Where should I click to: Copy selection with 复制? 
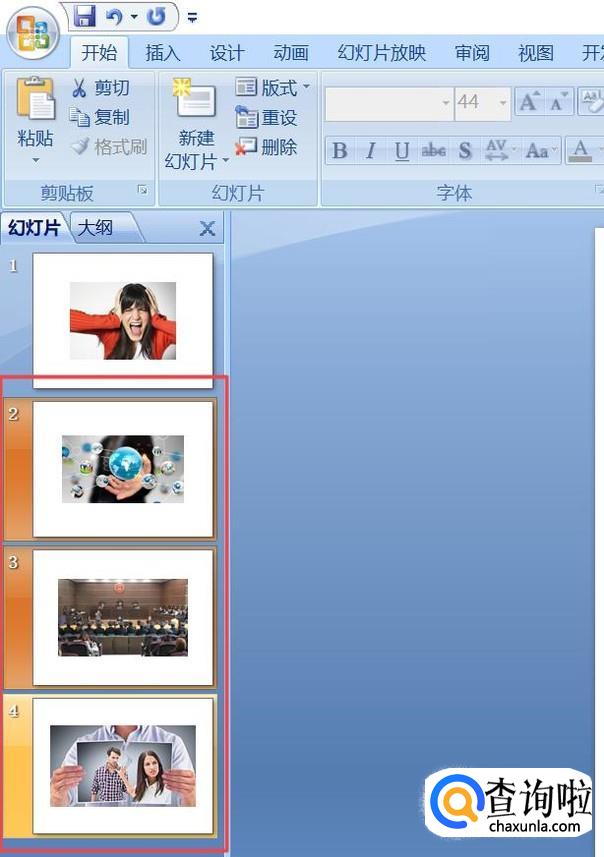(x=101, y=116)
